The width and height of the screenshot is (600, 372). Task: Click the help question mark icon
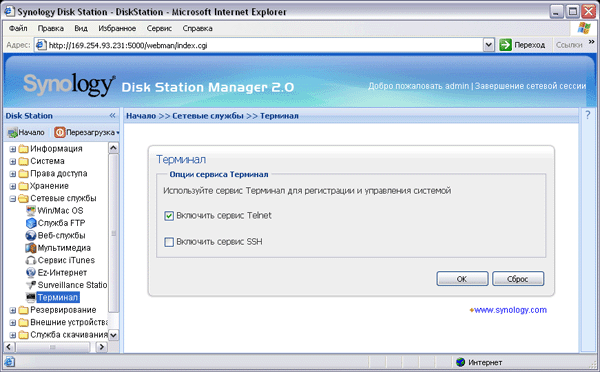[588, 115]
